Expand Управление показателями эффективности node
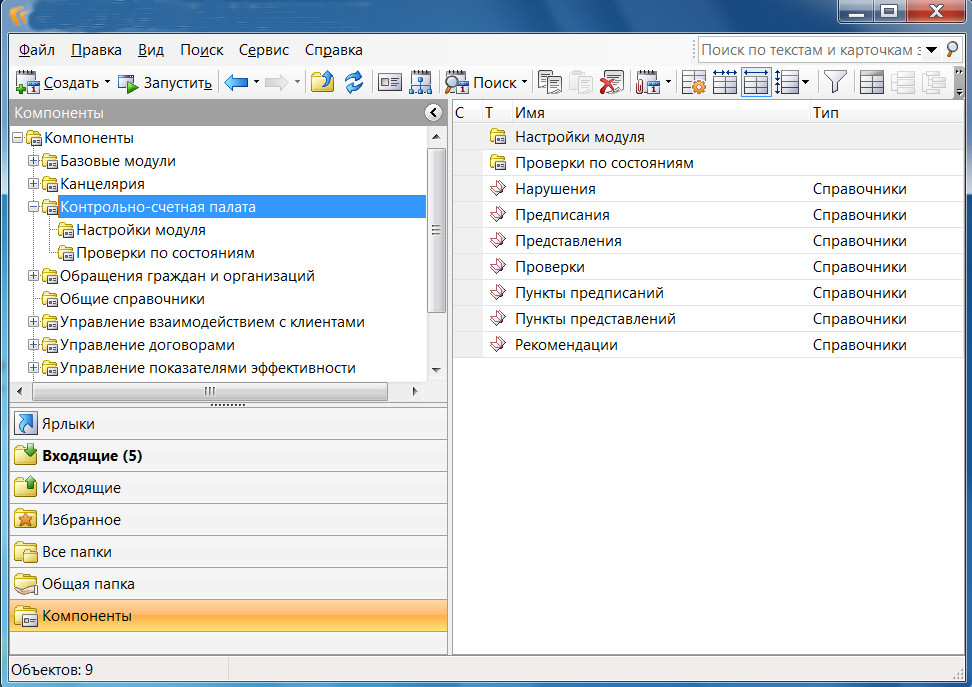The width and height of the screenshot is (972, 687). tap(33, 367)
